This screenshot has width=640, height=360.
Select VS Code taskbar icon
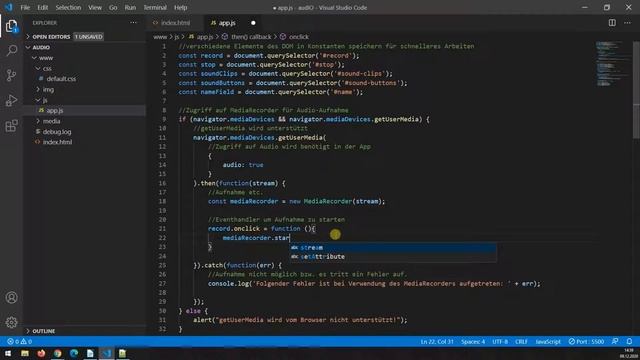[107, 353]
